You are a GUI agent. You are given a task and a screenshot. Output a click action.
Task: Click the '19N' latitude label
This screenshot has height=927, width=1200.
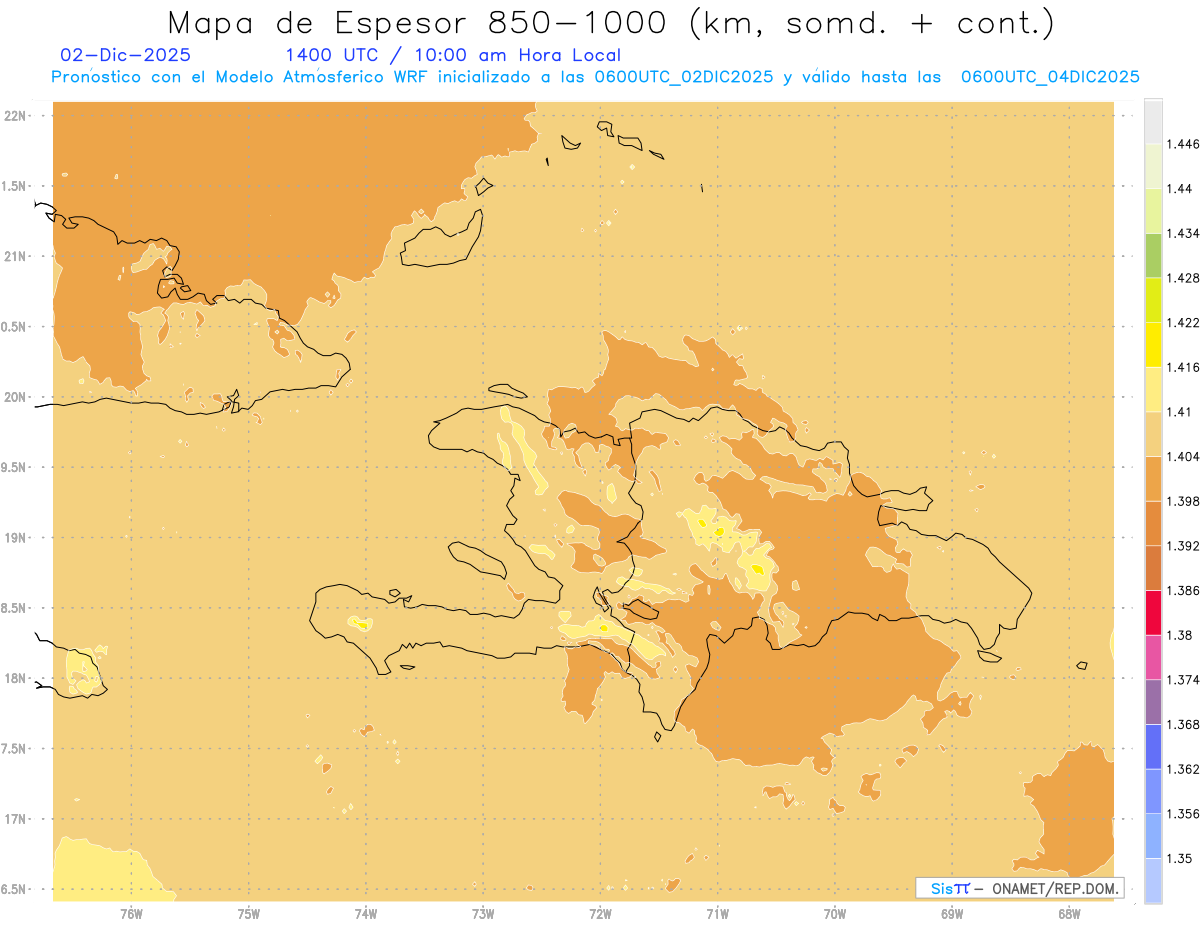tap(15, 538)
